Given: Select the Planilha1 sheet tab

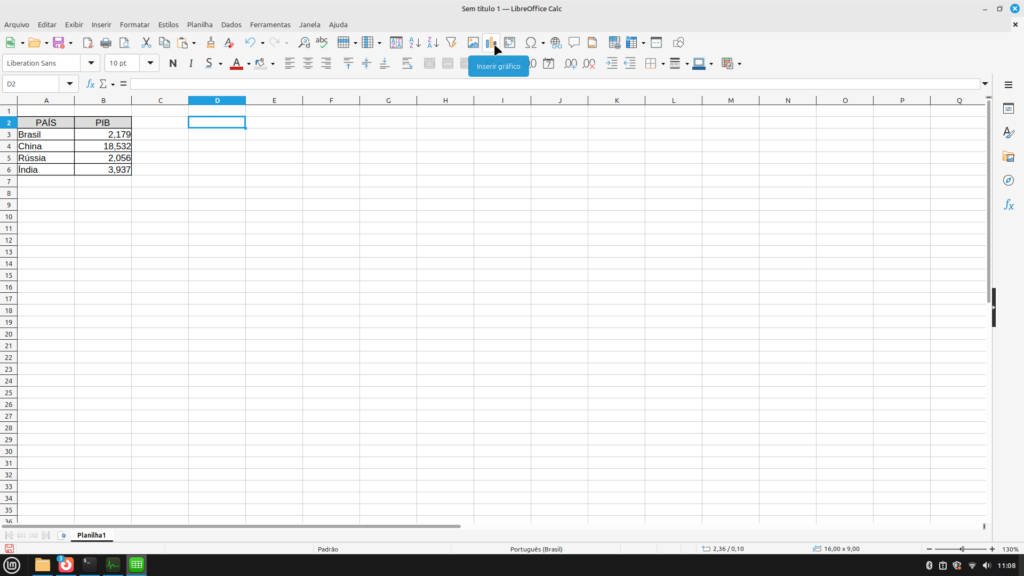Looking at the screenshot, I should coord(91,535).
